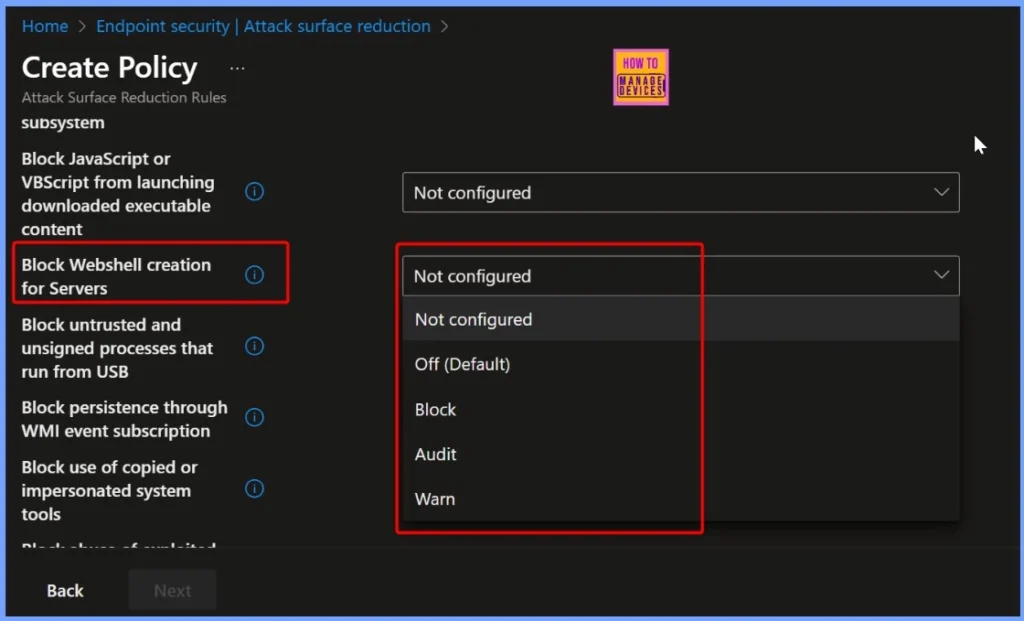Open info icon for untrusted USB processes rule
The height and width of the screenshot is (621, 1024).
tap(255, 346)
